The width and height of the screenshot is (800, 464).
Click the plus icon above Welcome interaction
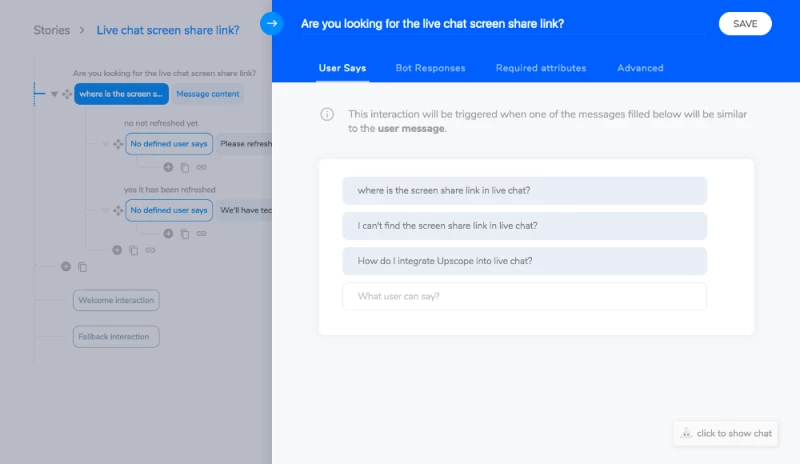pos(66,267)
